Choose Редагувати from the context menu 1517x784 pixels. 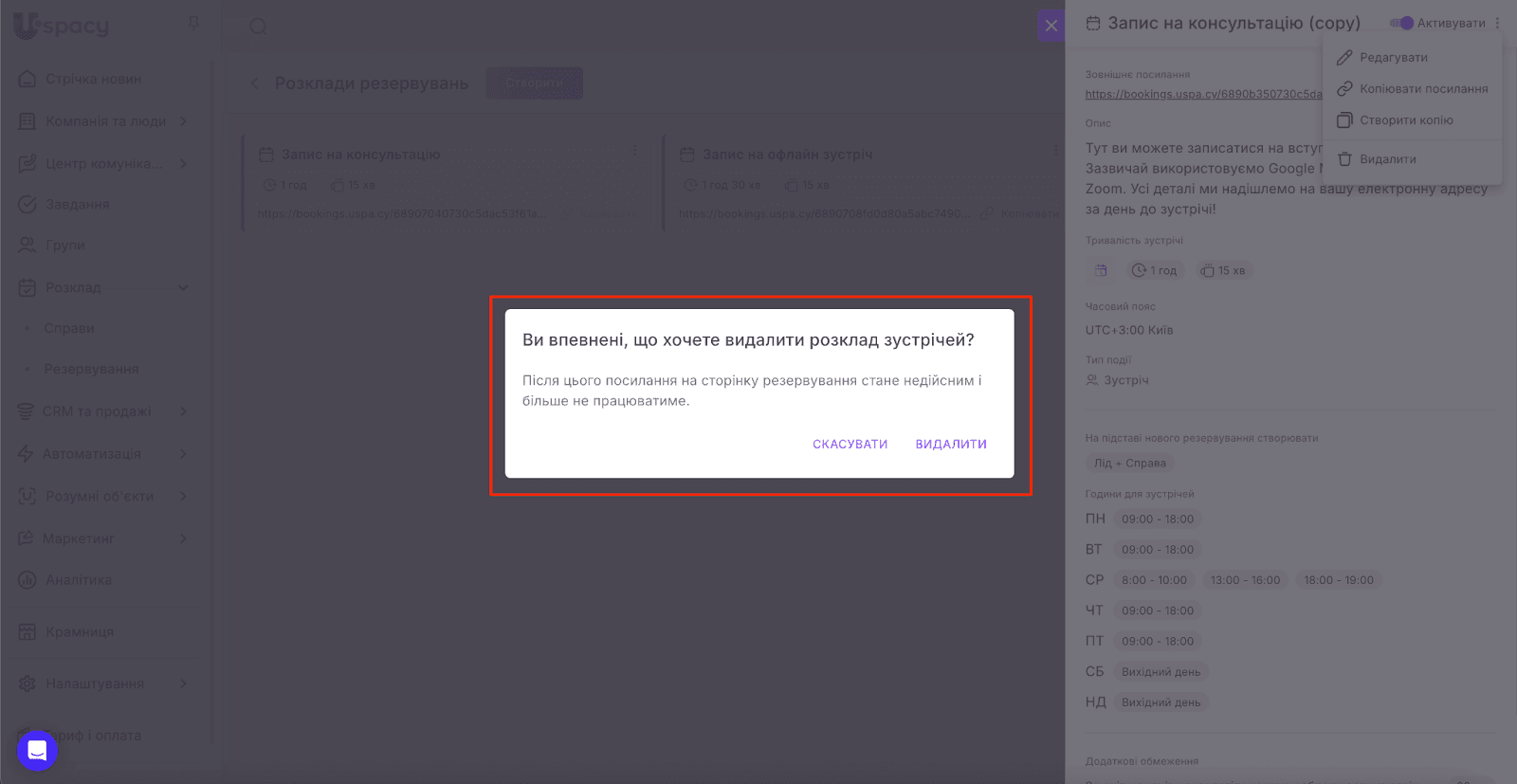1412,58
